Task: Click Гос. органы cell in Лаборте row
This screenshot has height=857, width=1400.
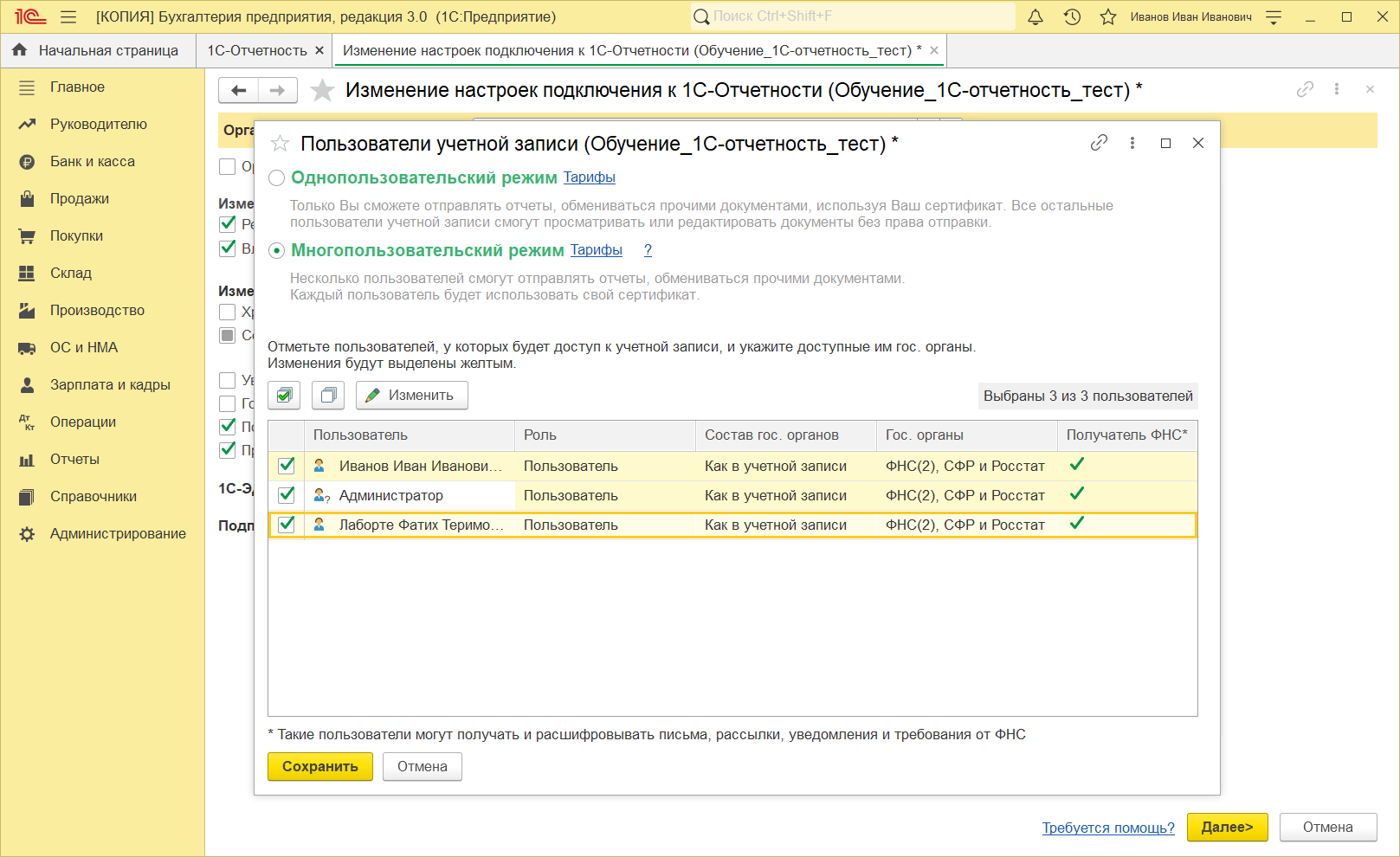Action: (x=967, y=525)
